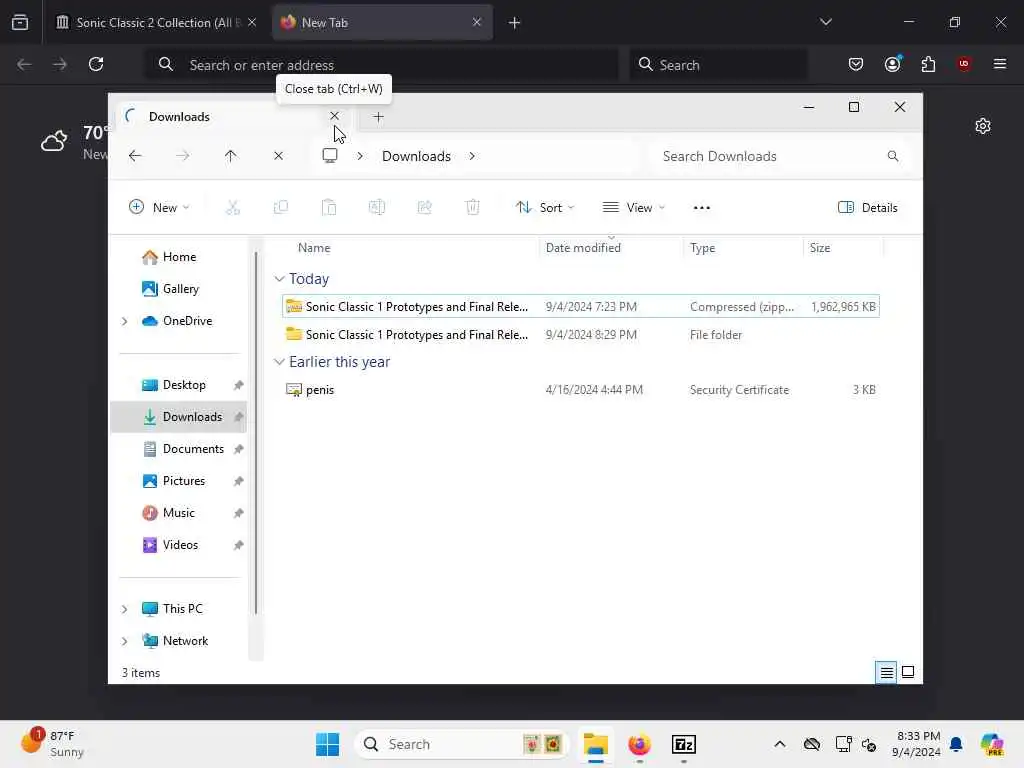Reload the page in Firefox
This screenshot has width=1024, height=768.
coord(96,64)
